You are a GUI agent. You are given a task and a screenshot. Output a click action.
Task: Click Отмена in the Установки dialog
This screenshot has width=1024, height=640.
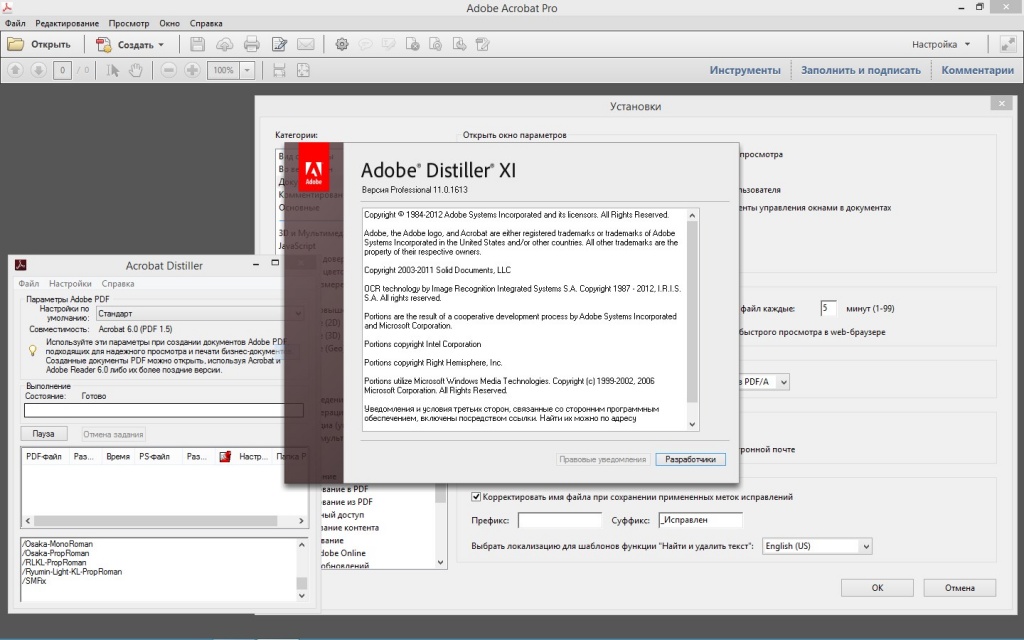click(x=959, y=588)
